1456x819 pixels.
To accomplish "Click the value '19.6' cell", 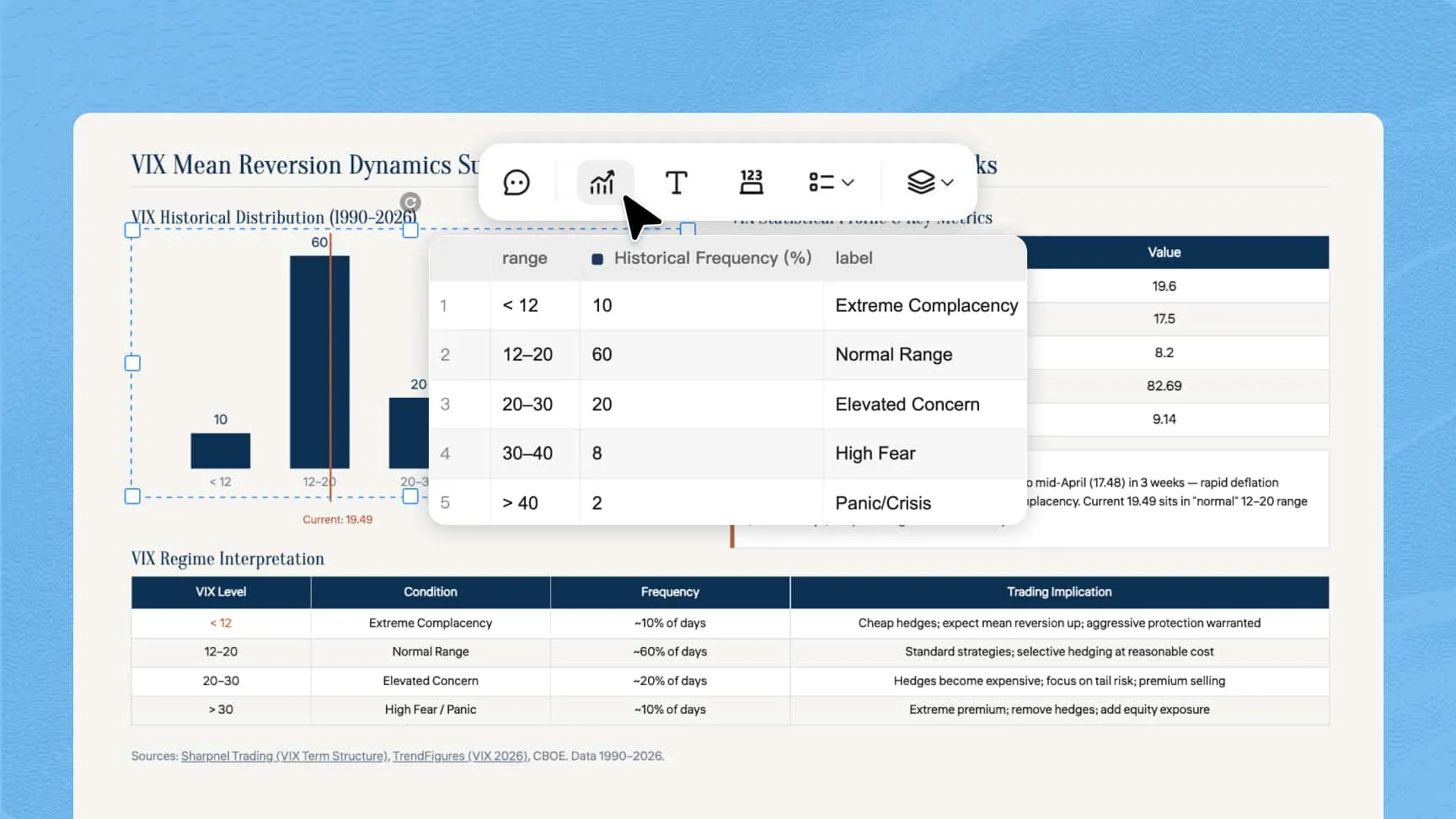I will 1164,286.
